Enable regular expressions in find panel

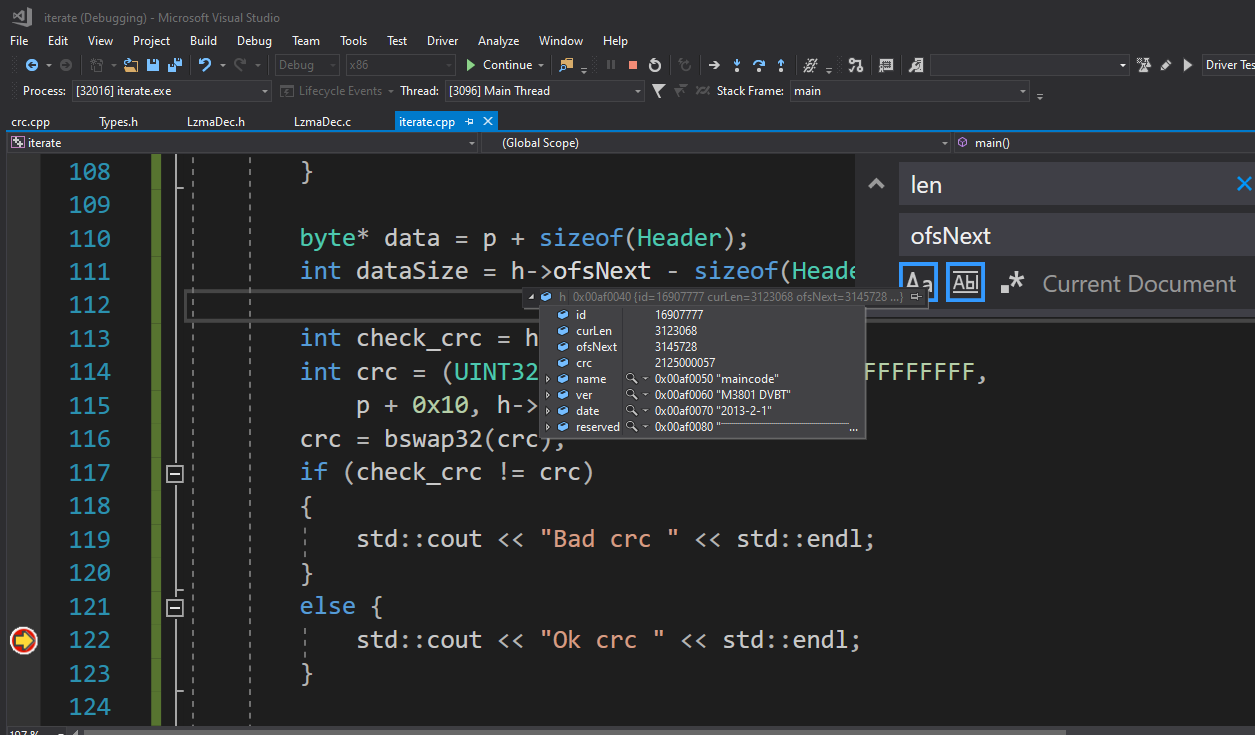(1011, 283)
